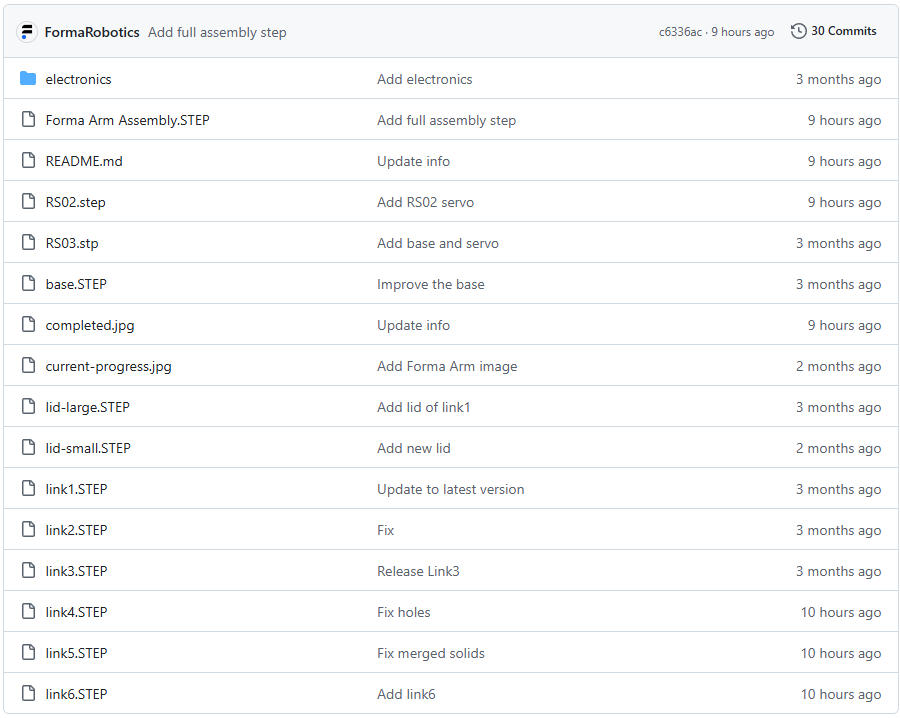Click the file icon beside completed.jpg
The height and width of the screenshot is (718, 900).
pos(28,325)
